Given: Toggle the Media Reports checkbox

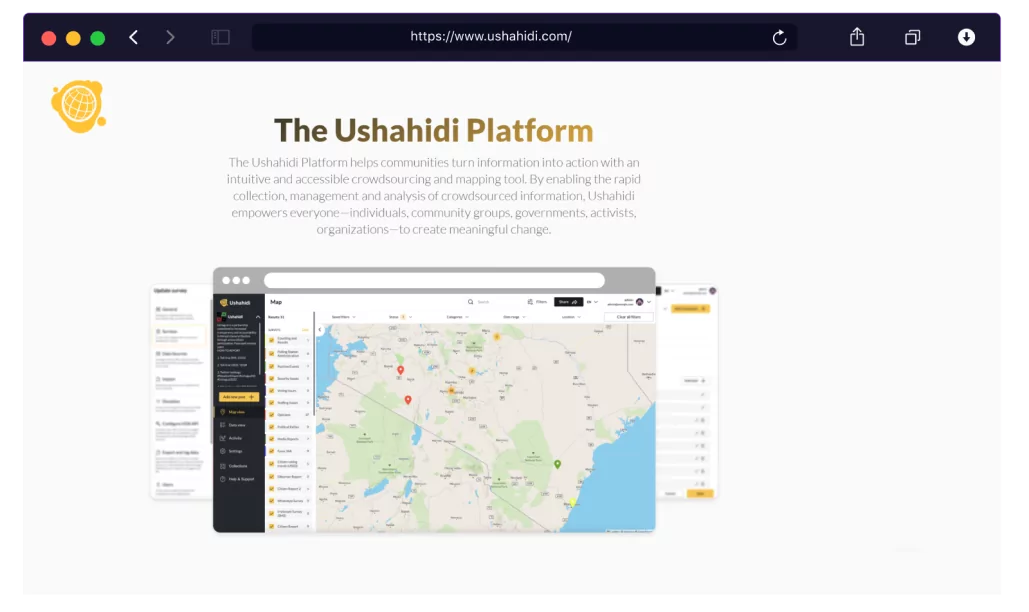Looking at the screenshot, I should pos(272,439).
